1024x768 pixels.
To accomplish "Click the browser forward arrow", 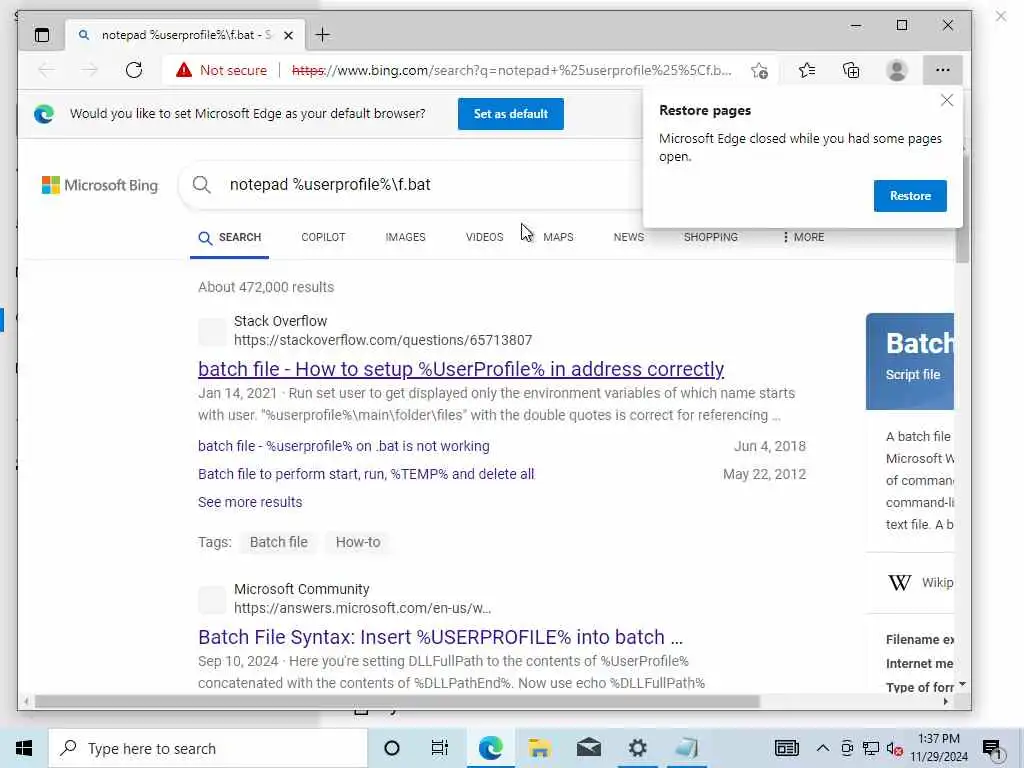I will [89, 70].
